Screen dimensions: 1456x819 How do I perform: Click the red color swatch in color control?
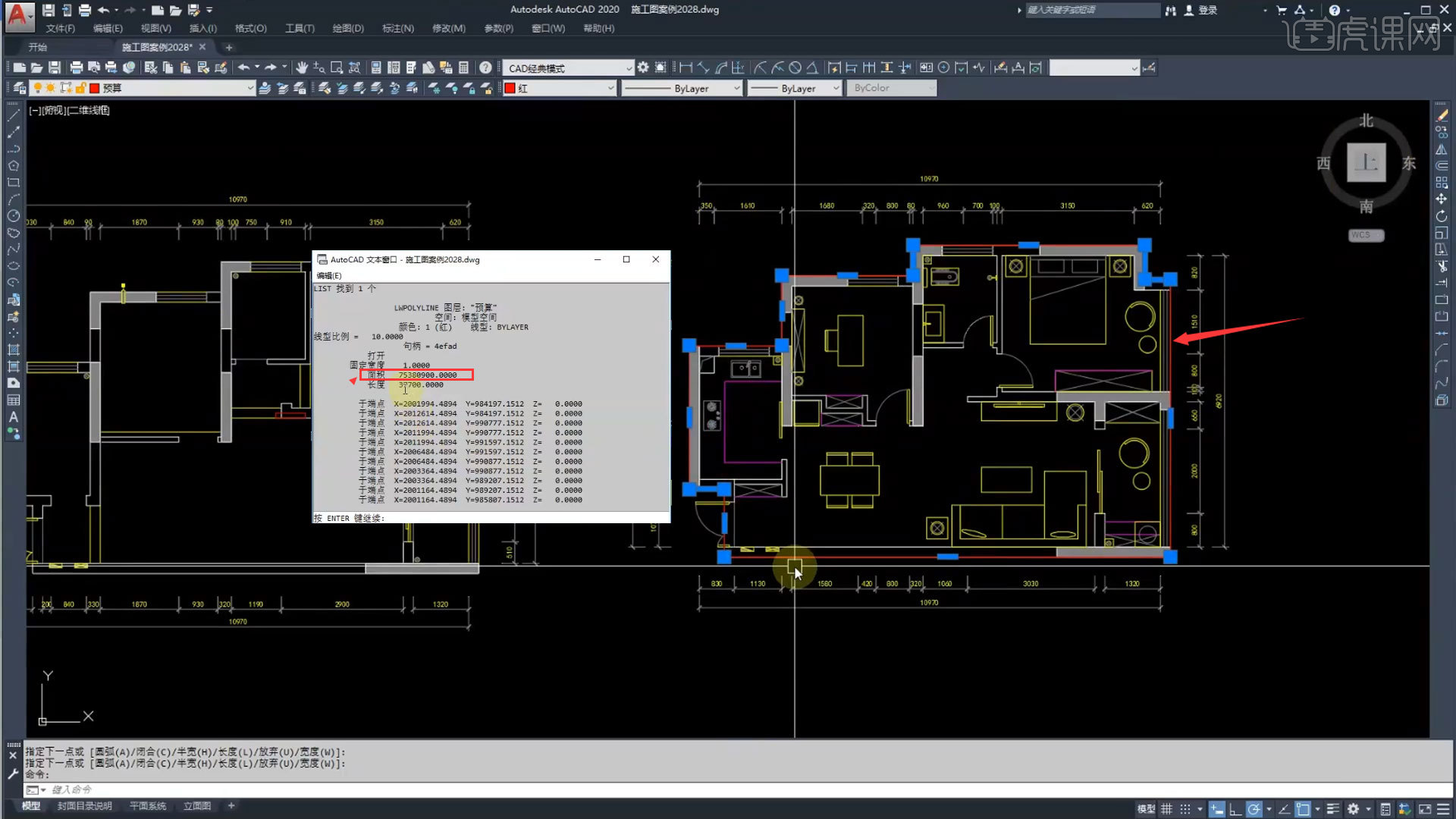(x=510, y=88)
